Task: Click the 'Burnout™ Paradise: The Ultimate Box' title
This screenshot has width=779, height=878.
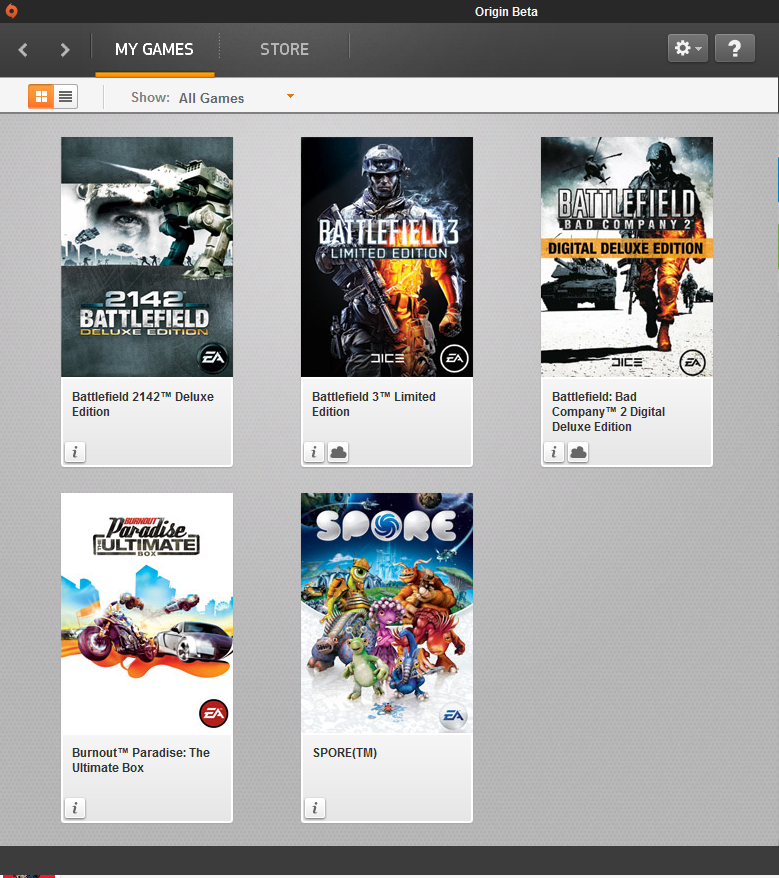Action: click(141, 760)
